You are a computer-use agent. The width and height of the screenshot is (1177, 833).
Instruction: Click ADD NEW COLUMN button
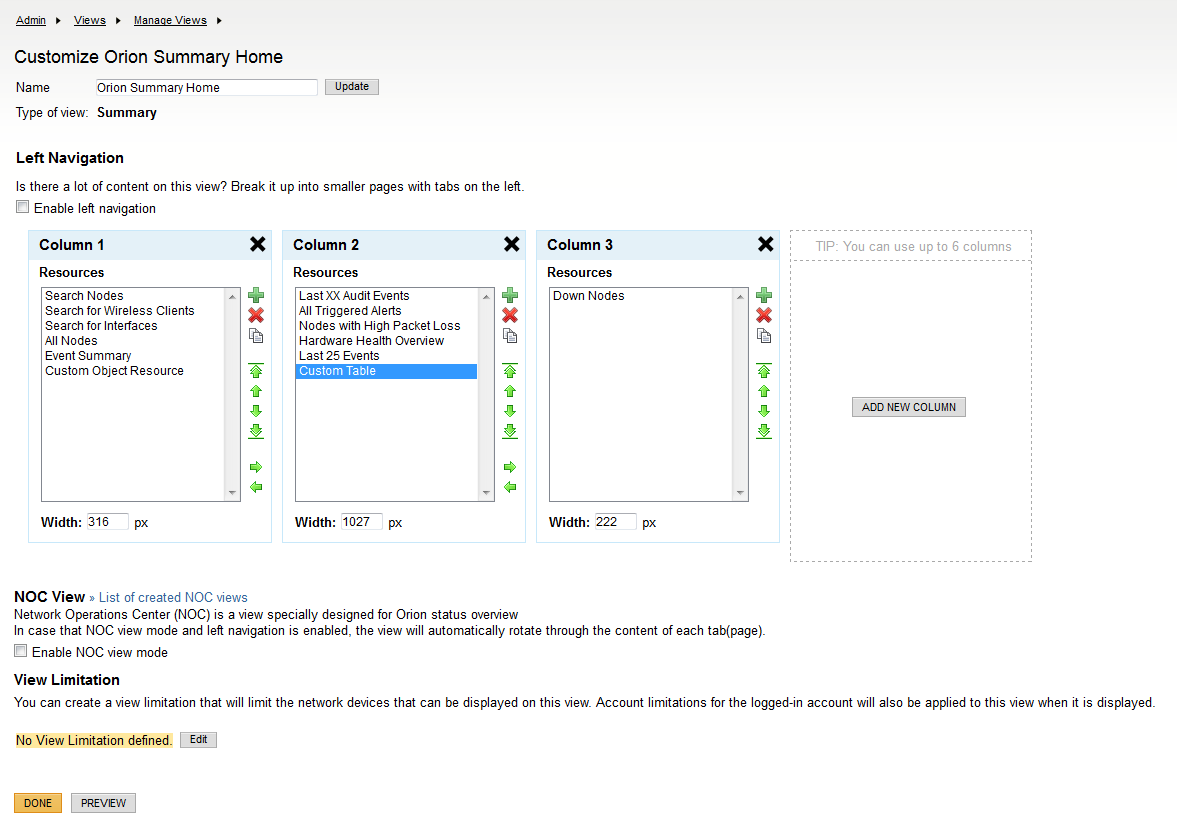909,407
